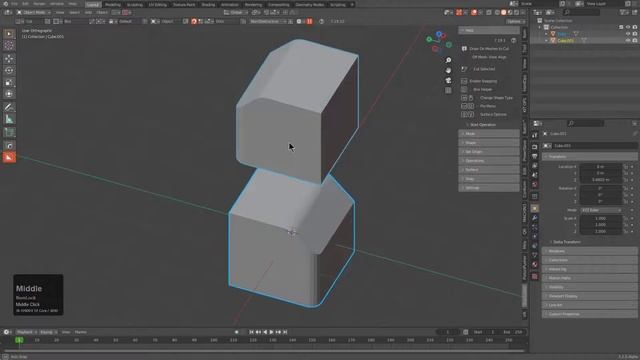Select Cube.001 row in outliner

coord(584,40)
